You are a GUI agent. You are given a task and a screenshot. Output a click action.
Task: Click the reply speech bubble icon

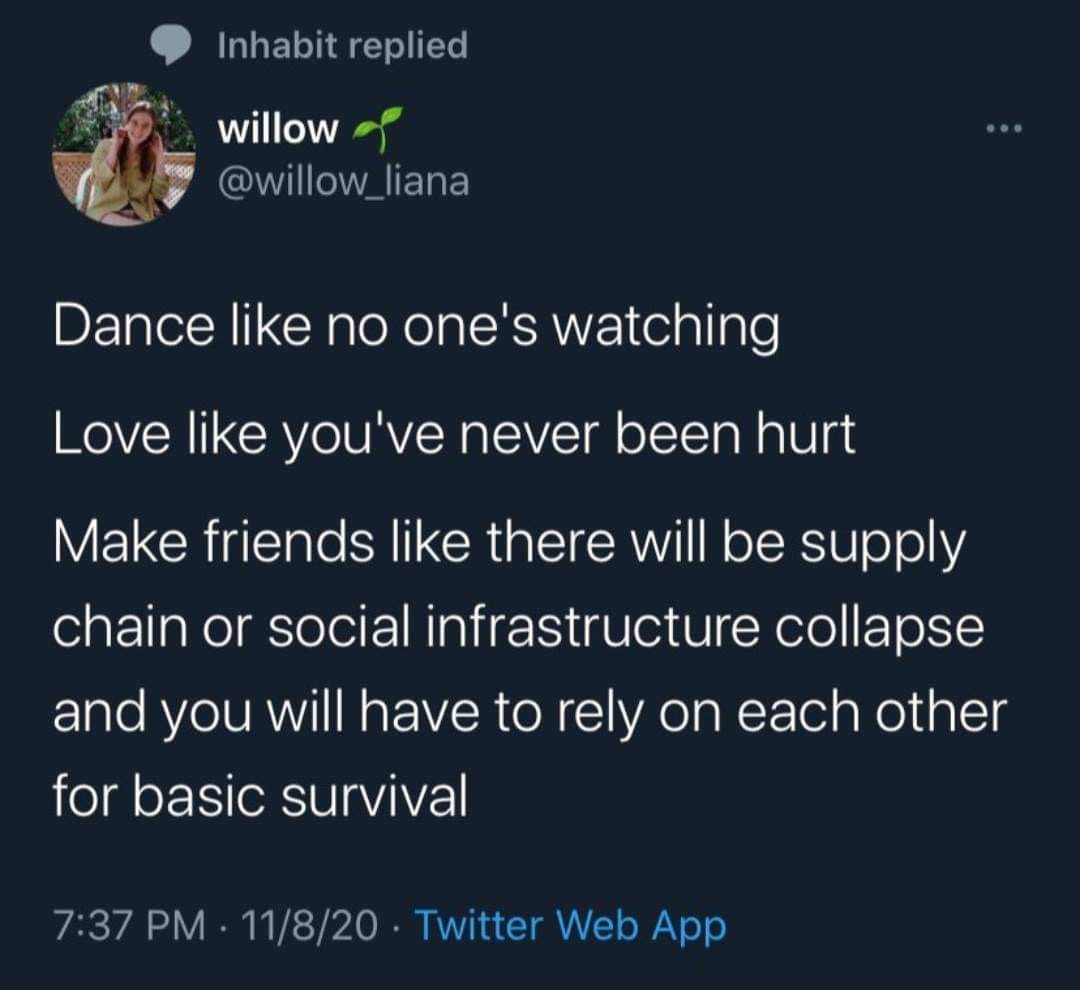pyautogui.click(x=170, y=45)
